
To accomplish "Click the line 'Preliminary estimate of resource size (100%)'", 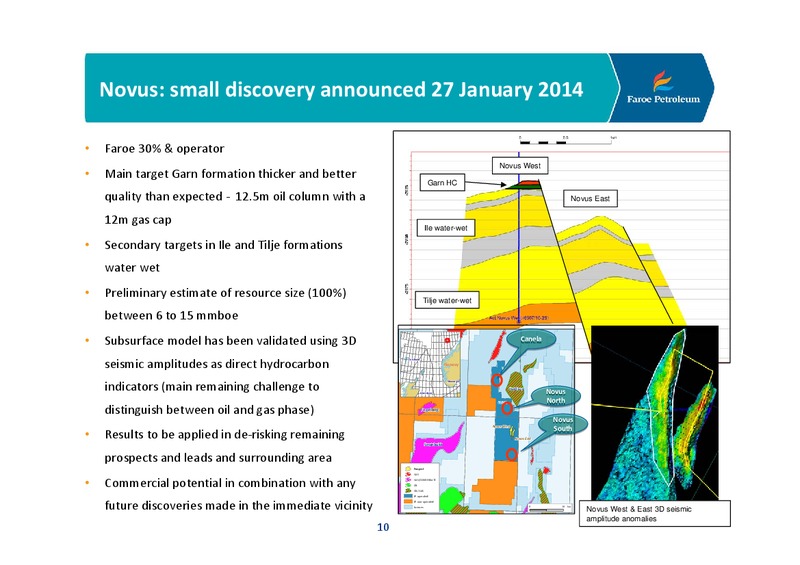I will tap(226, 293).
